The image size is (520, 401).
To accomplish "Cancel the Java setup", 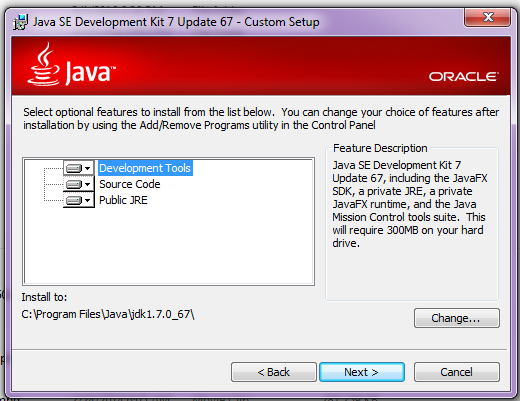I will coord(457,372).
